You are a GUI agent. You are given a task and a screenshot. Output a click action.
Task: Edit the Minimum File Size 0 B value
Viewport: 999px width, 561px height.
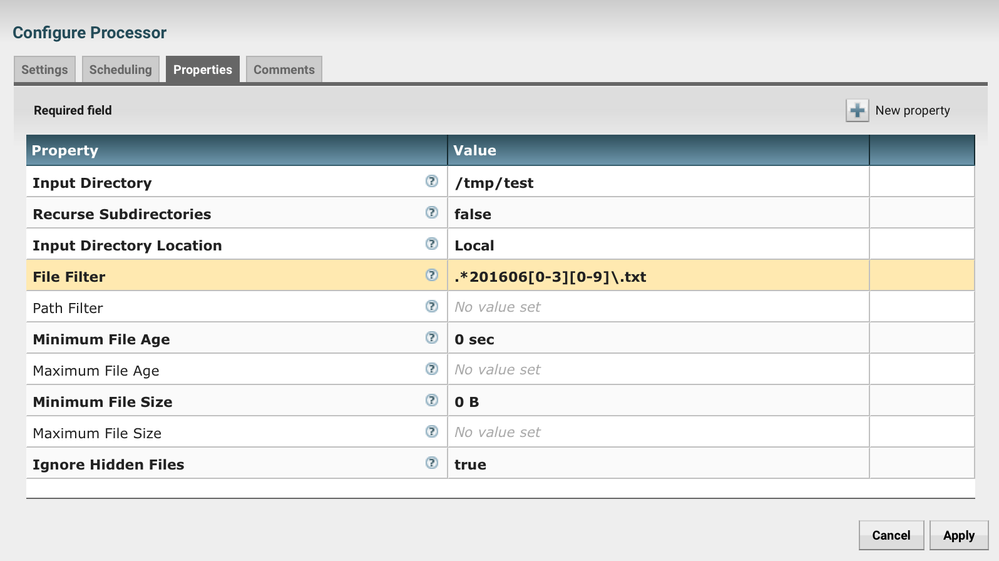(658, 401)
